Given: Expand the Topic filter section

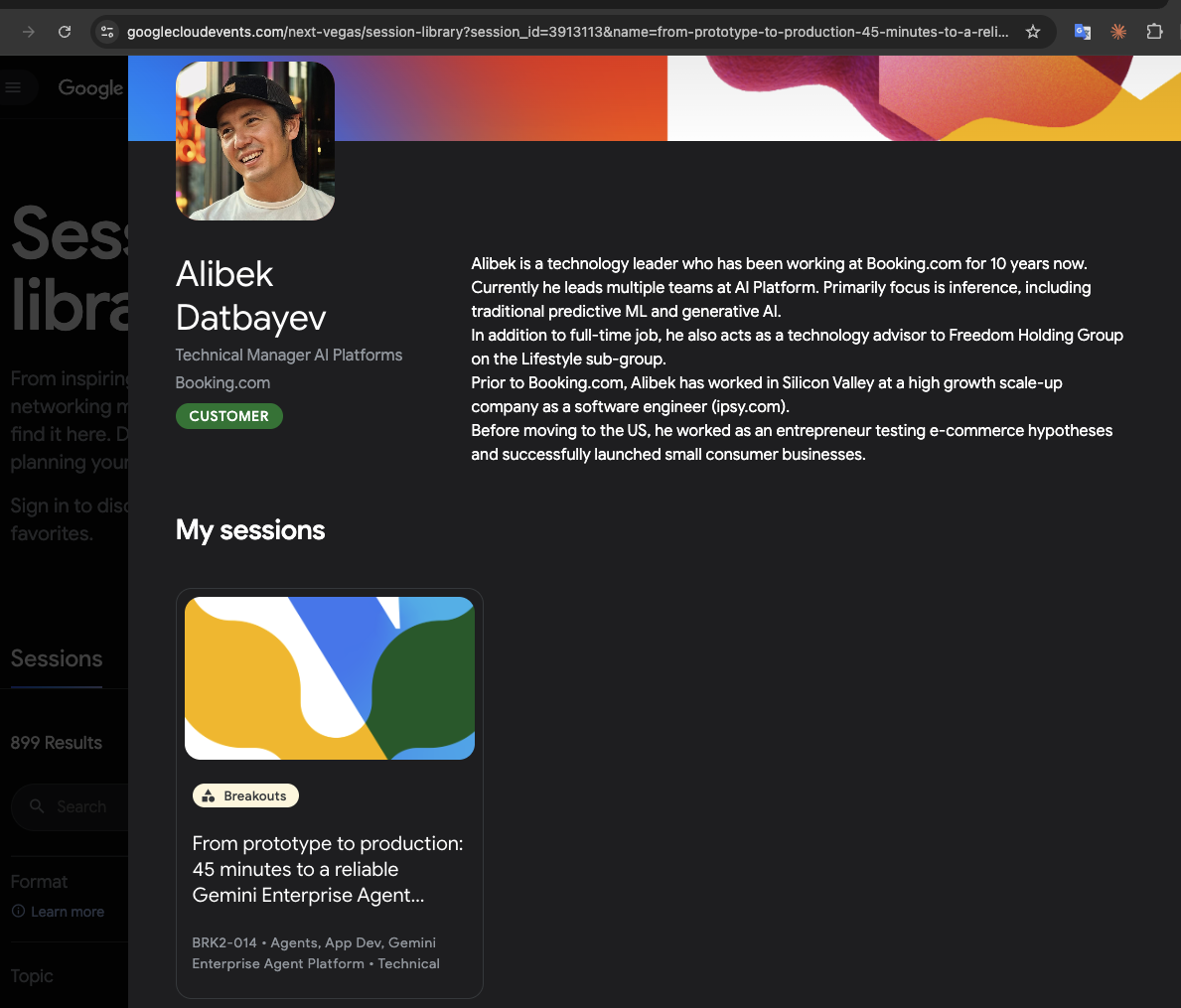Looking at the screenshot, I should 32,975.
